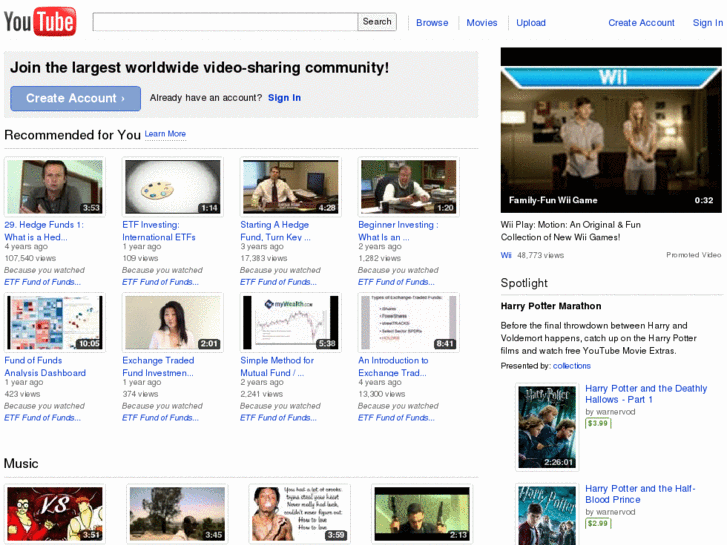Open the Hedge Funds 1 video thumbnail
The height and width of the screenshot is (545, 727).
tap(54, 187)
